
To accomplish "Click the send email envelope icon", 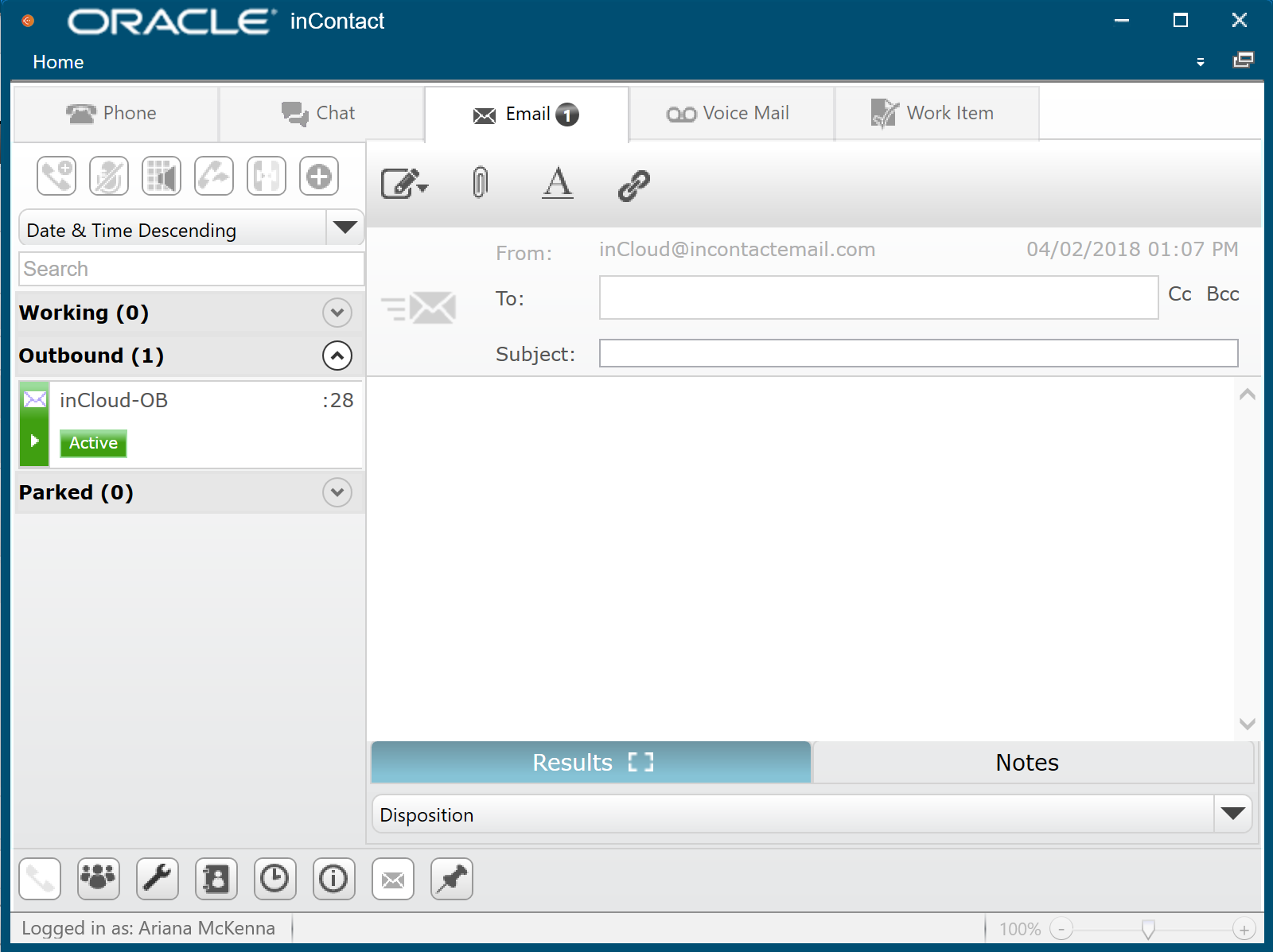I will [418, 307].
